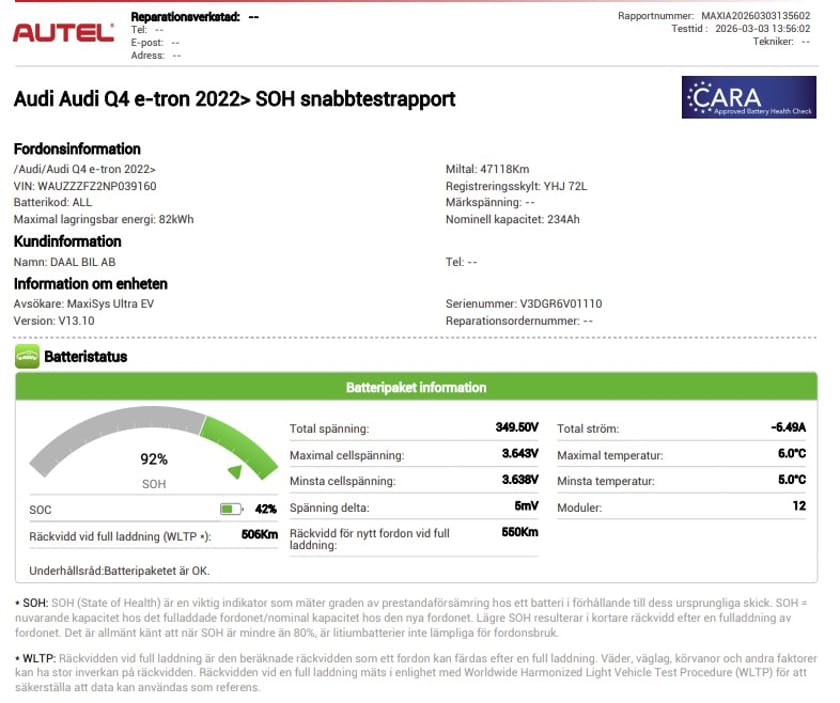Click the Tekniker field
The width and height of the screenshot is (840, 703).
click(x=781, y=41)
